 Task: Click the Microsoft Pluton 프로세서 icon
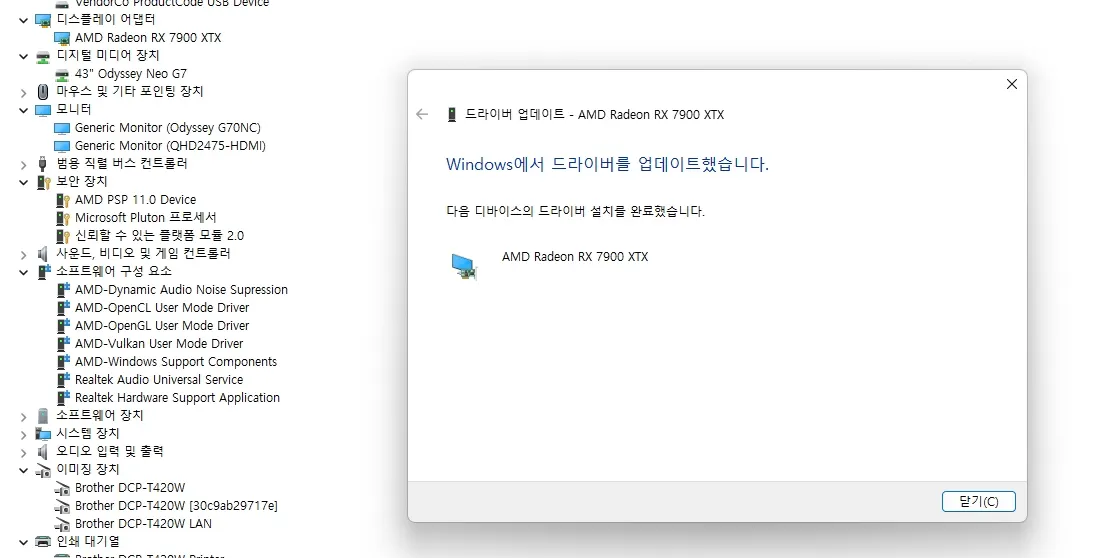click(63, 218)
